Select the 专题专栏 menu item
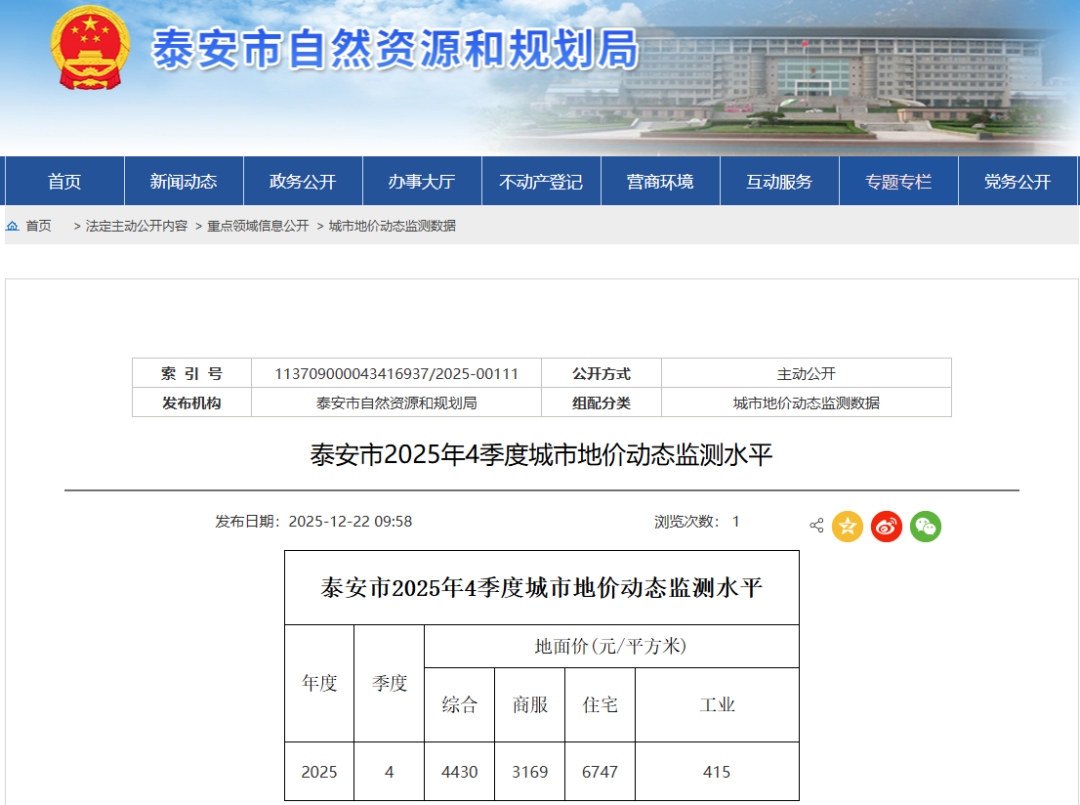1080x805 pixels. [898, 181]
